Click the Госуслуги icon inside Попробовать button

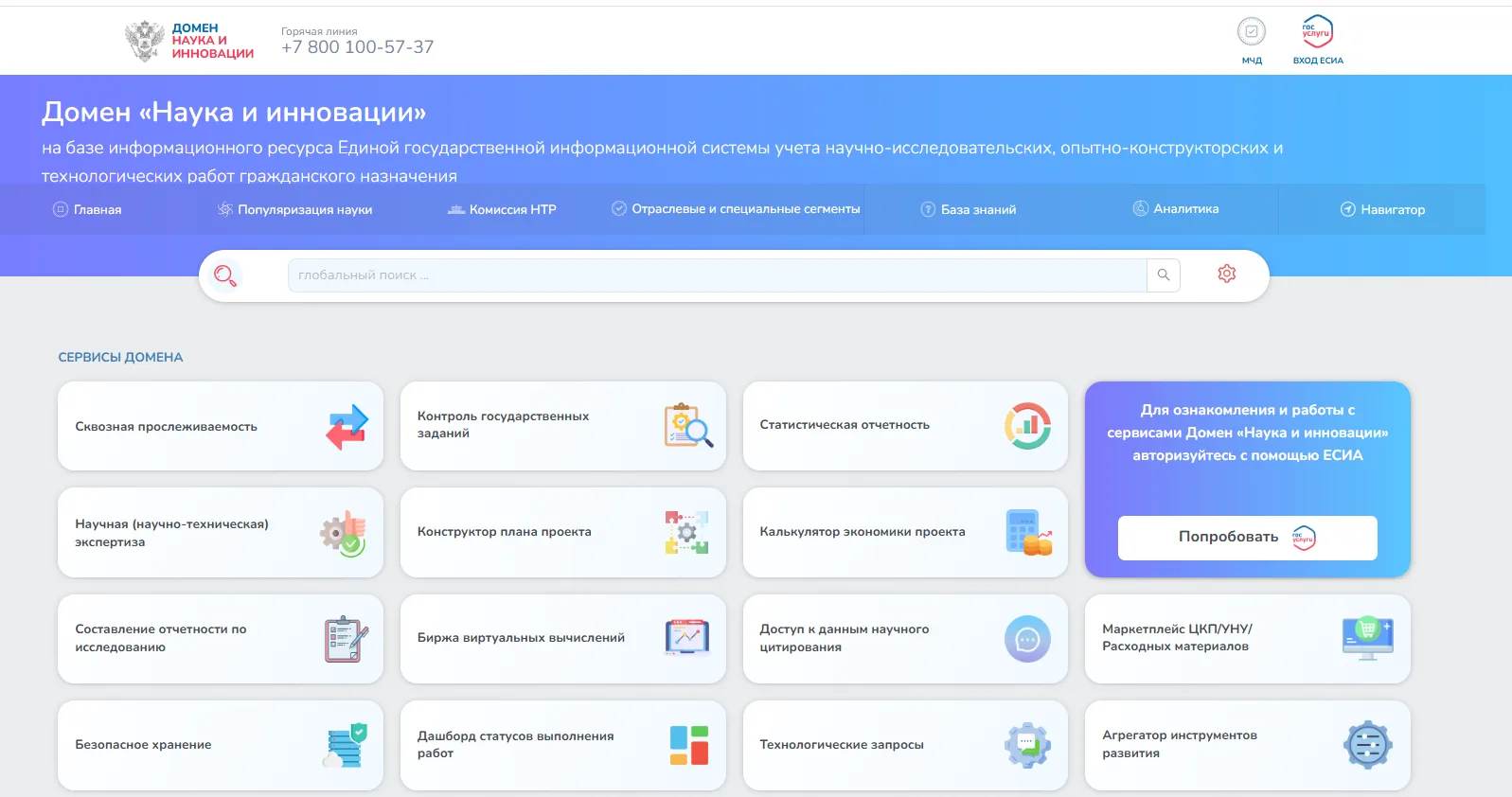point(1304,538)
